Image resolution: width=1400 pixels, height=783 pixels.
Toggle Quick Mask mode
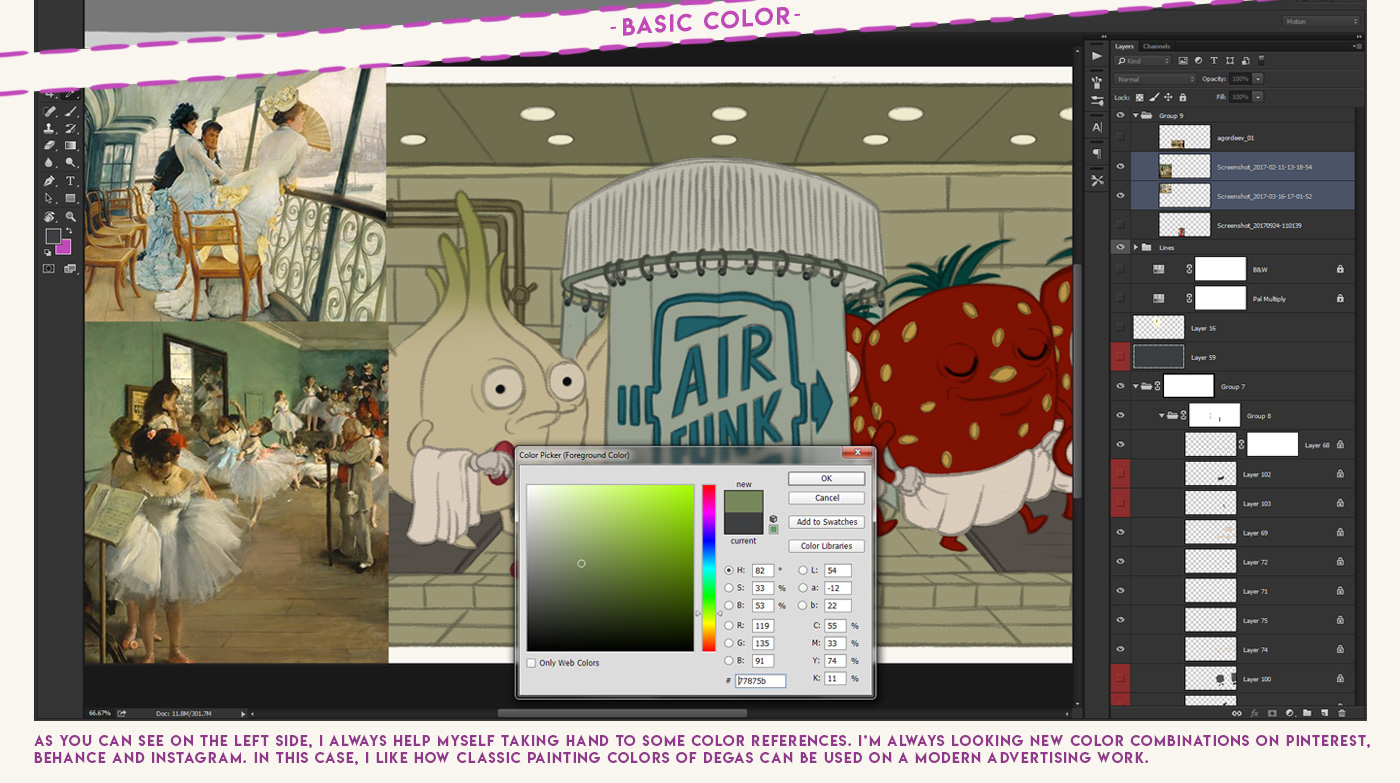click(48, 268)
